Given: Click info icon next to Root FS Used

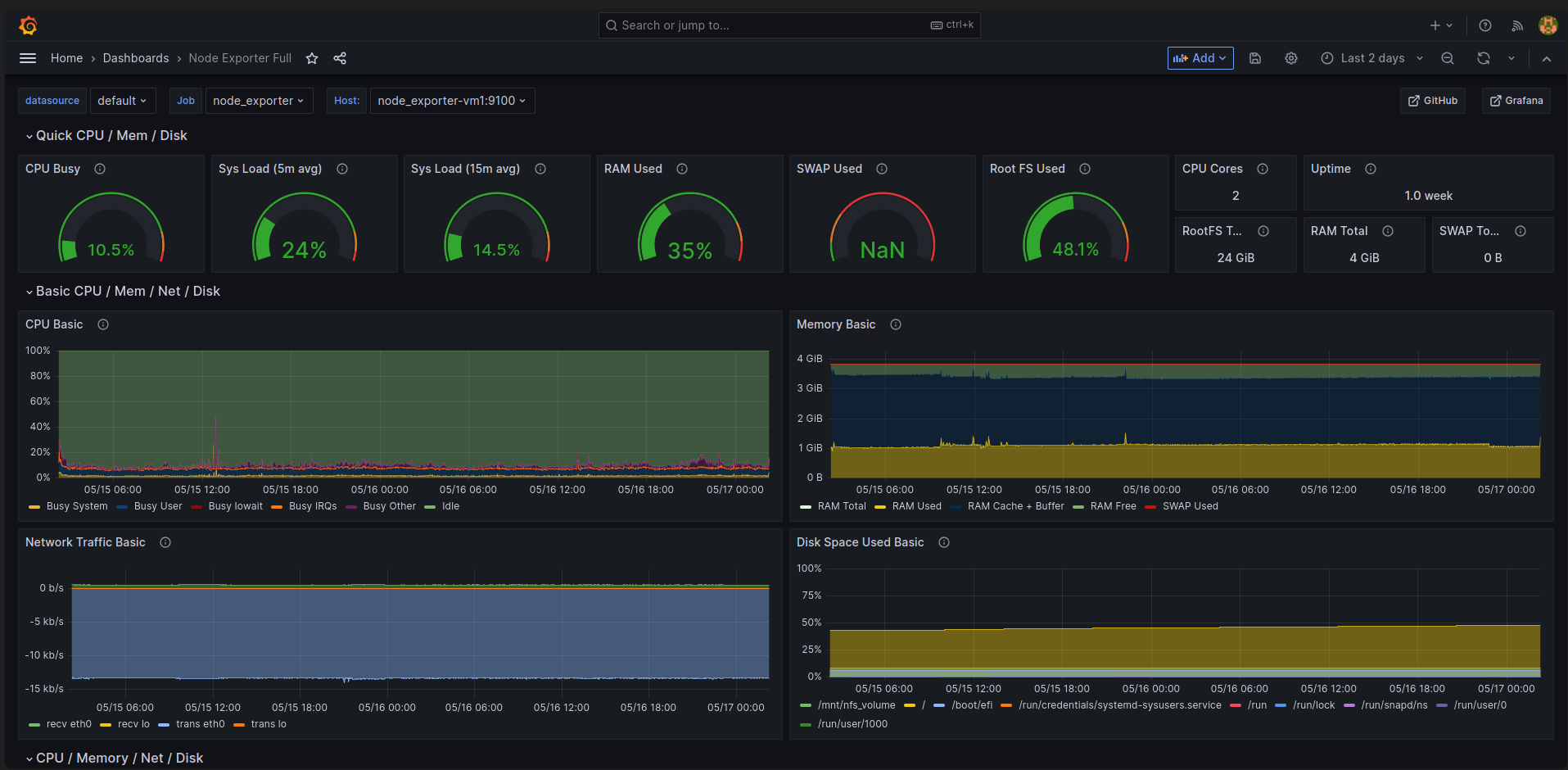Looking at the screenshot, I should (x=1085, y=169).
